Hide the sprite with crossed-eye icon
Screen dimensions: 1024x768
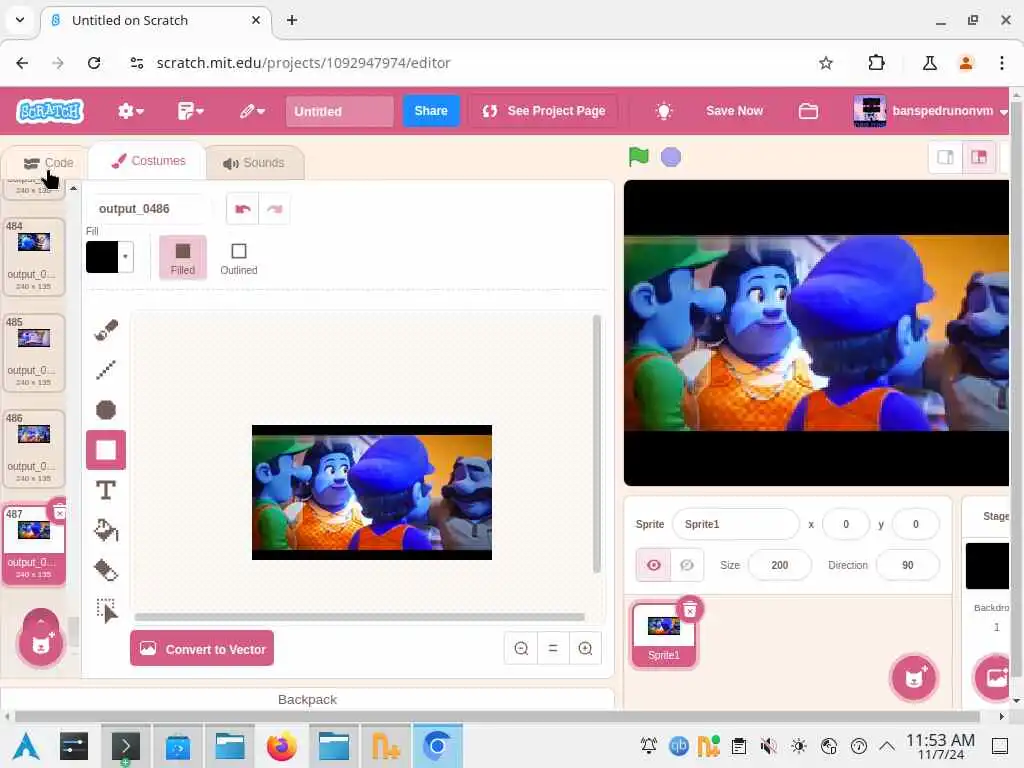point(687,565)
